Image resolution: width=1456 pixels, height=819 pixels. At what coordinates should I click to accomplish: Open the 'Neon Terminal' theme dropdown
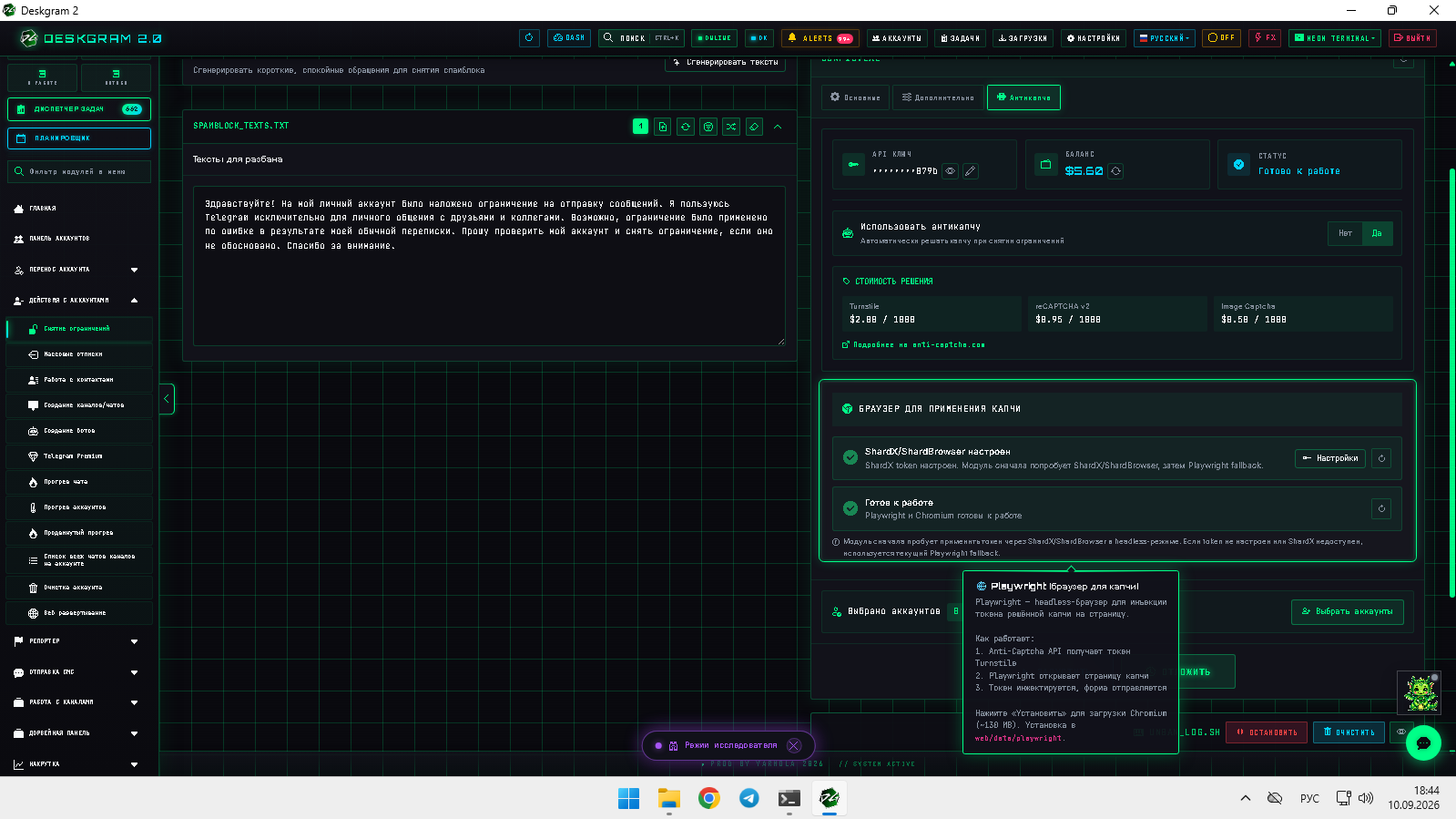(x=1336, y=38)
